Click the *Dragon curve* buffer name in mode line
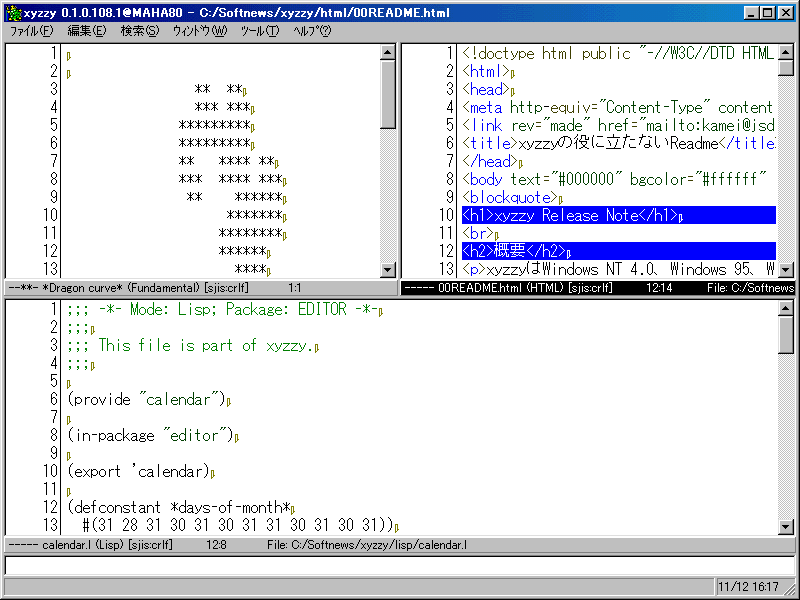Image resolution: width=800 pixels, height=600 pixels. [83, 288]
